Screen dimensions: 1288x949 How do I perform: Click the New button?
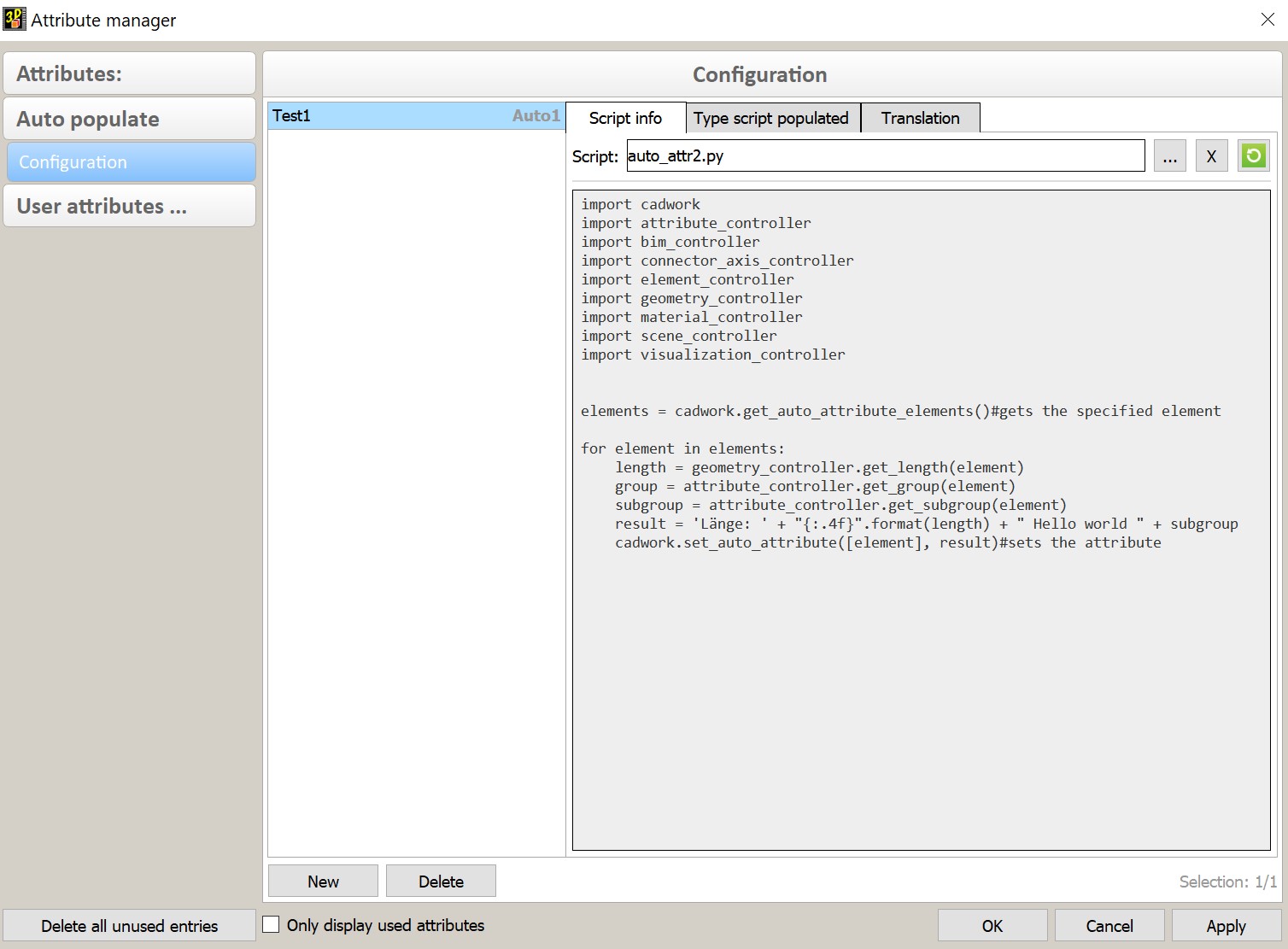coord(323,881)
